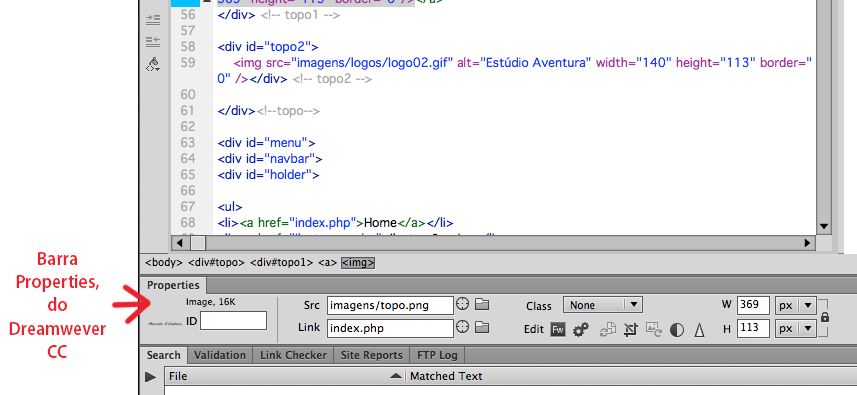Click the horizontal scrollbar left arrow
The image size is (857, 395).
click(180, 243)
